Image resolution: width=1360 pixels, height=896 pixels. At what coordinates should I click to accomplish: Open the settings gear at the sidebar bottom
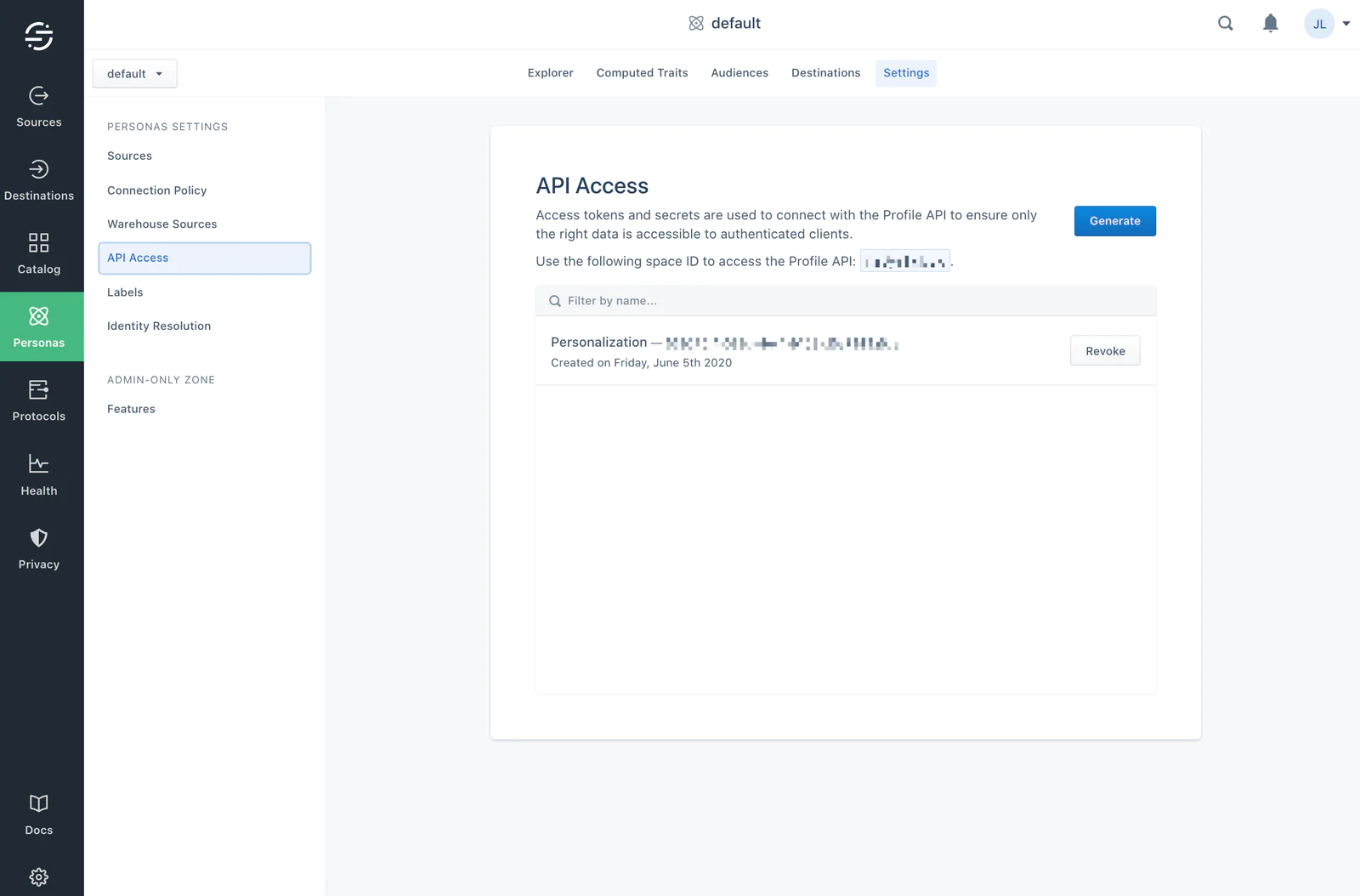(x=38, y=877)
